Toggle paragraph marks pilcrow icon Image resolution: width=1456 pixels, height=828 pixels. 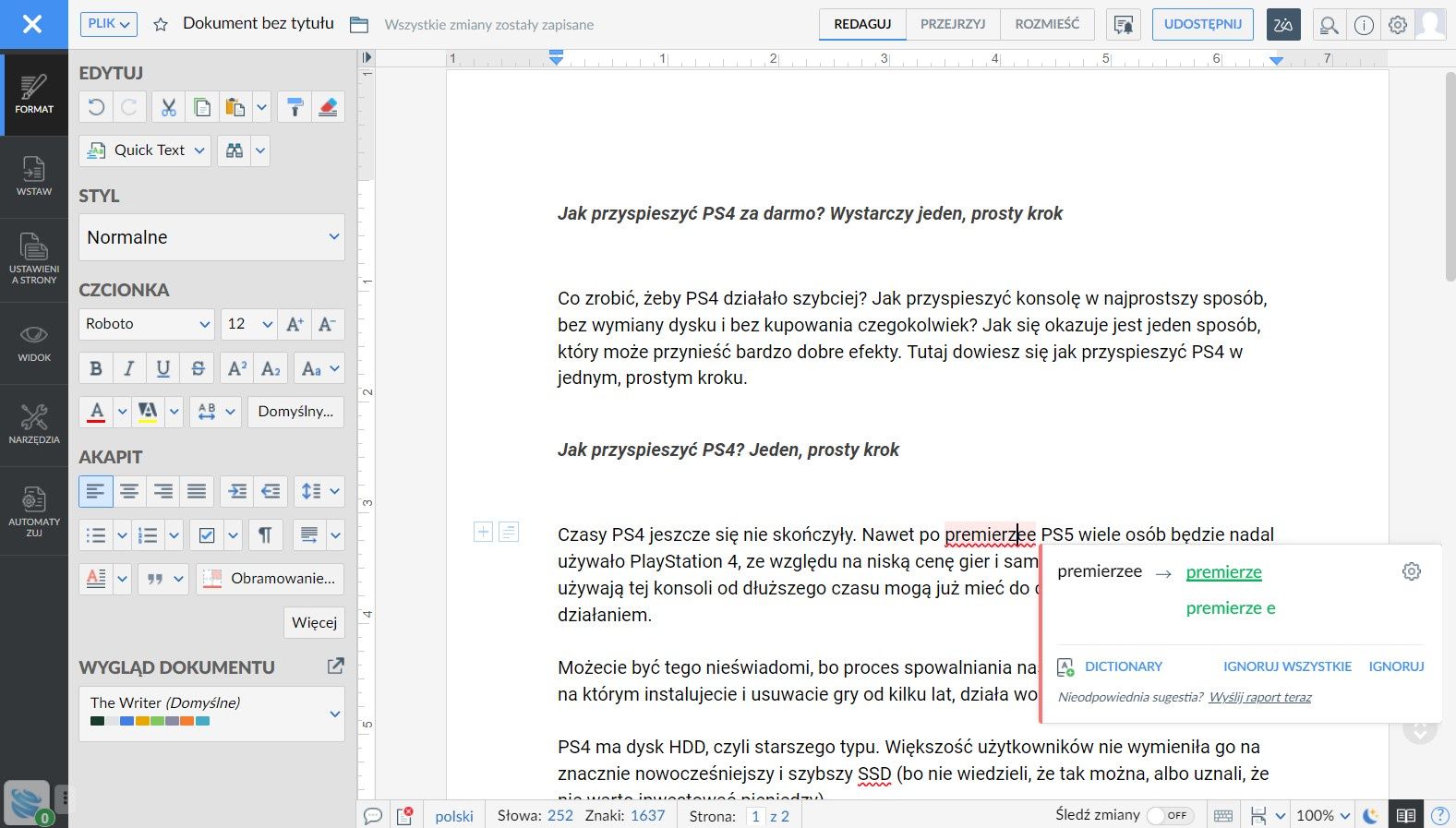click(265, 534)
